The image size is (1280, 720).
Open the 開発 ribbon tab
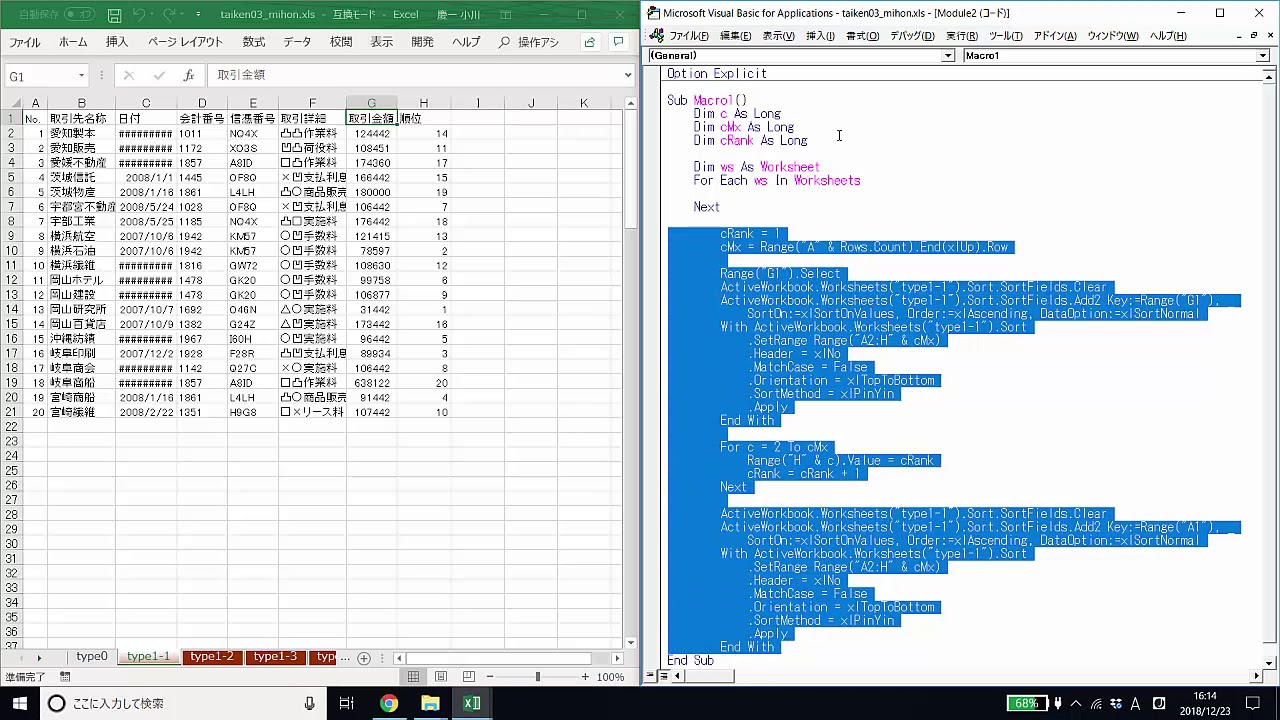coord(422,42)
